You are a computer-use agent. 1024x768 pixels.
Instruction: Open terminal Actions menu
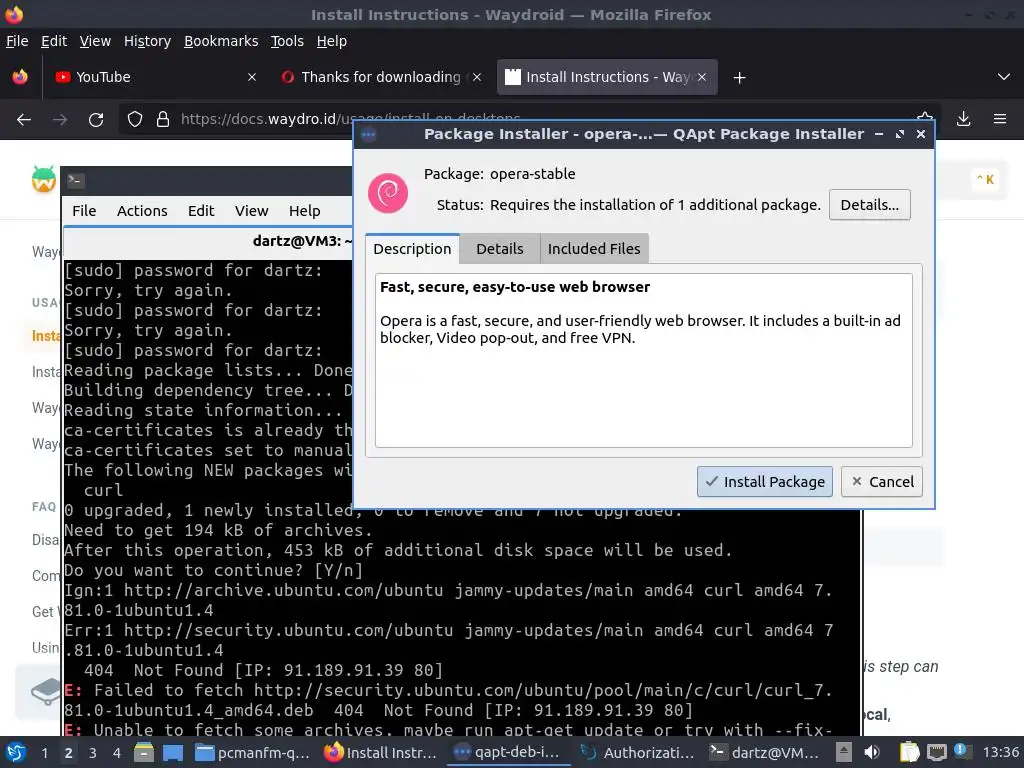[142, 211]
